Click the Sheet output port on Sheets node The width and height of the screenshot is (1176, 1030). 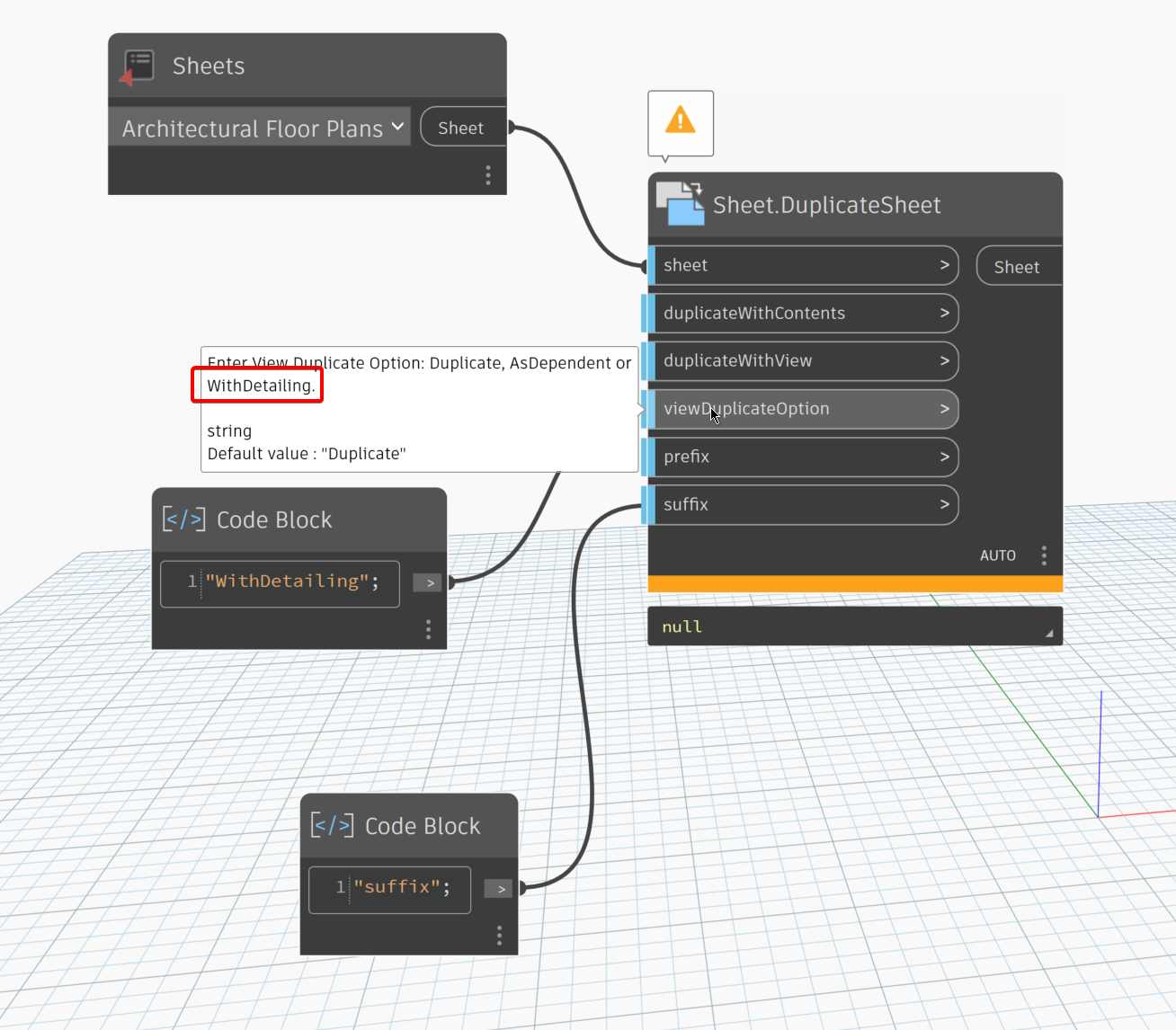coord(463,128)
